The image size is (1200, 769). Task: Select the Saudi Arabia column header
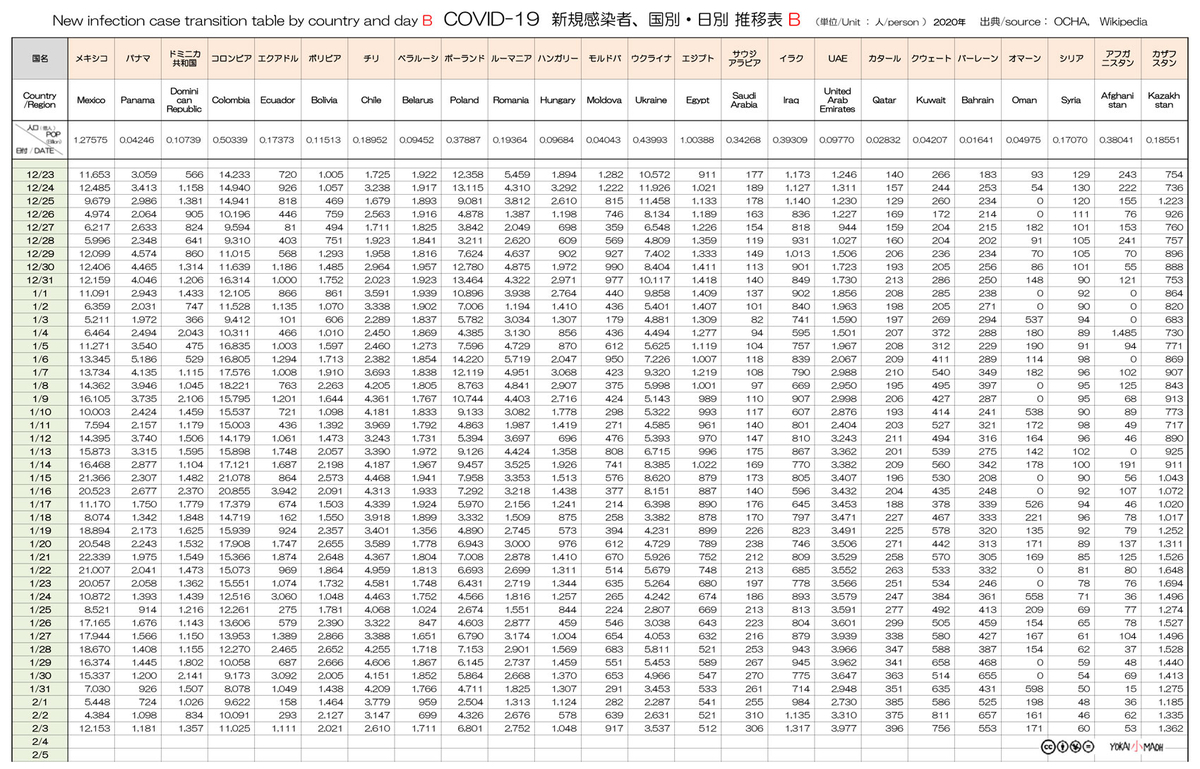(x=744, y=100)
